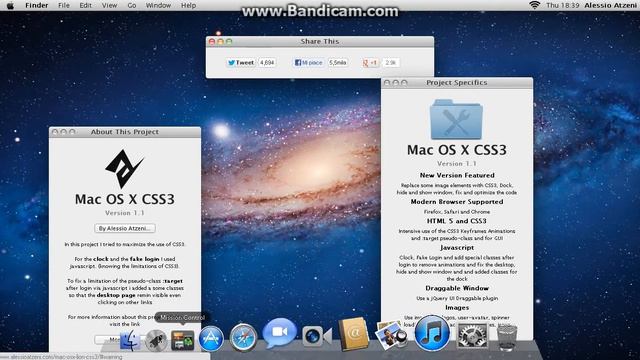This screenshot has width=640, height=360.
Task: Open Mission Control from the dock
Action: click(x=182, y=340)
